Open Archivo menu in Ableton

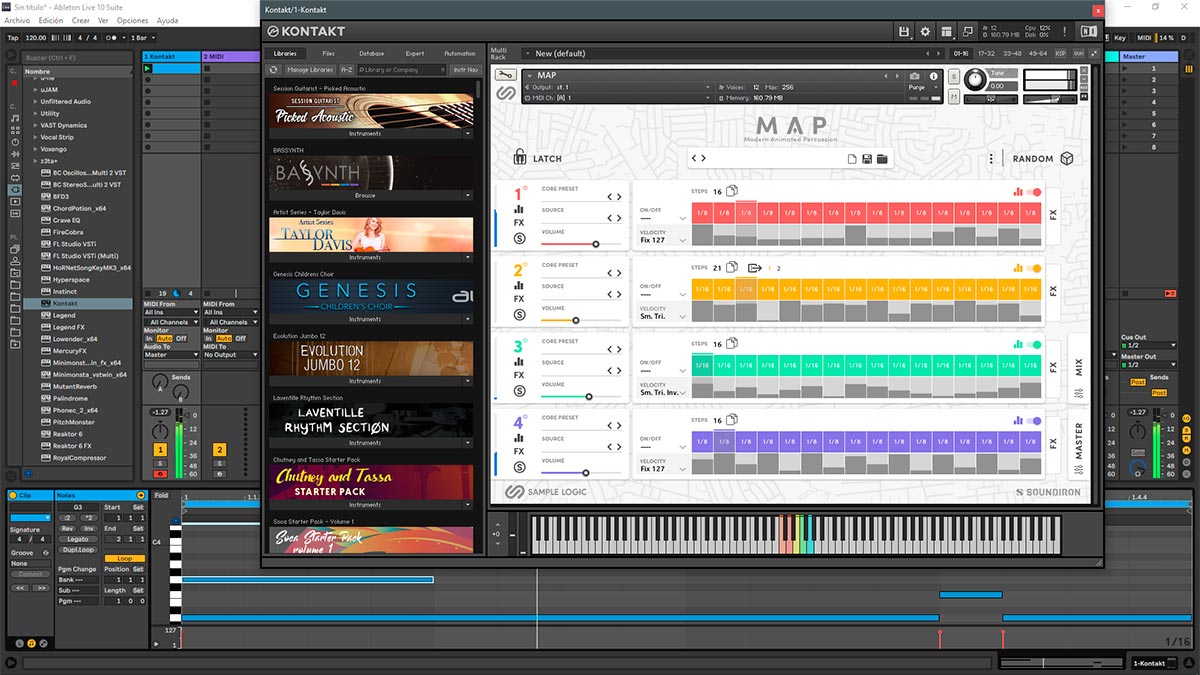(18, 20)
